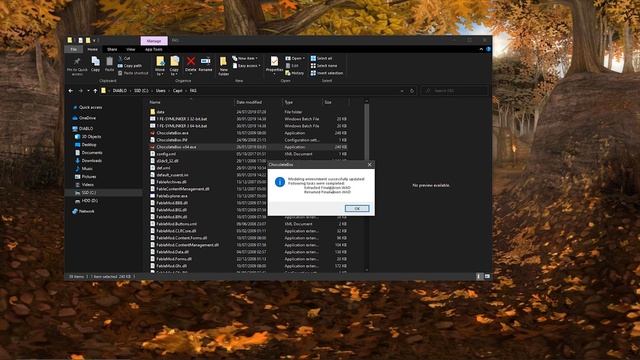Image resolution: width=640 pixels, height=360 pixels.
Task: Collapse the ribbon with the chevron
Action: coord(481,49)
